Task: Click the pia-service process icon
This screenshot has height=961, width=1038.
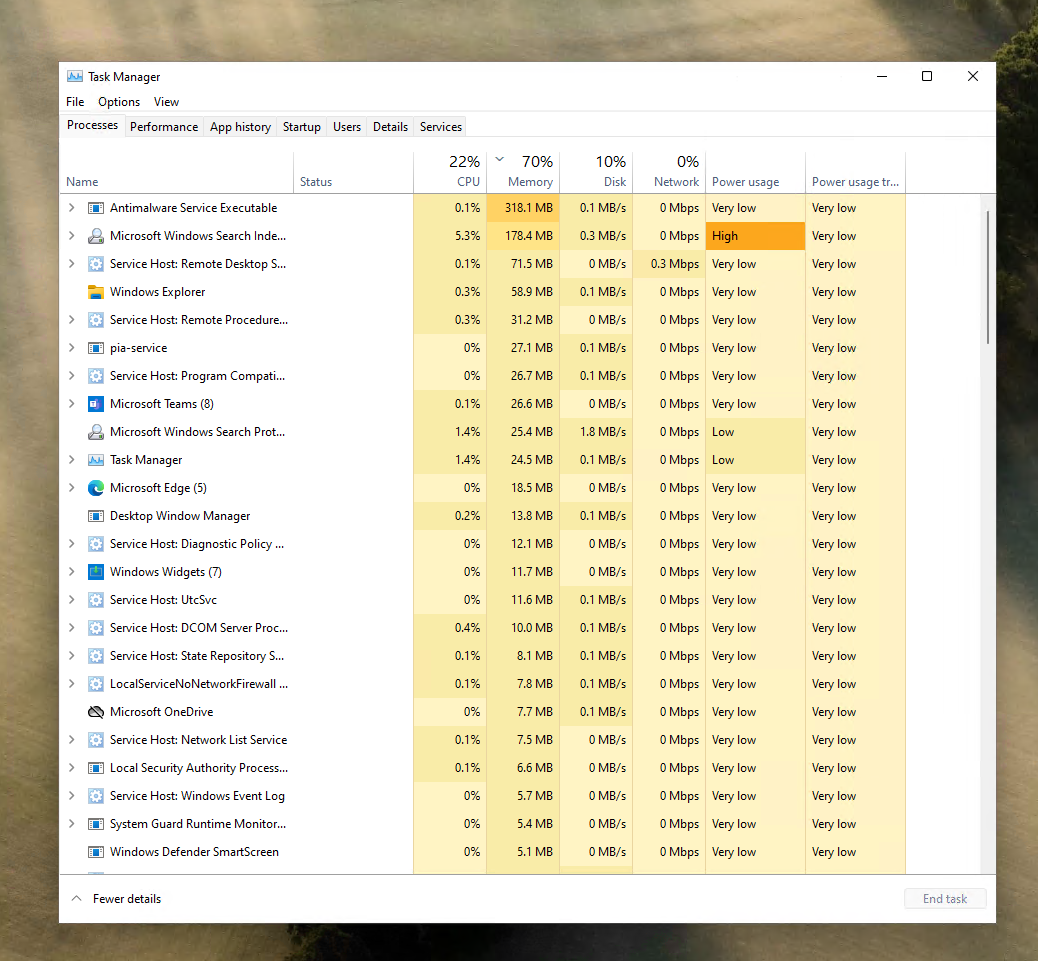Action: (x=96, y=348)
